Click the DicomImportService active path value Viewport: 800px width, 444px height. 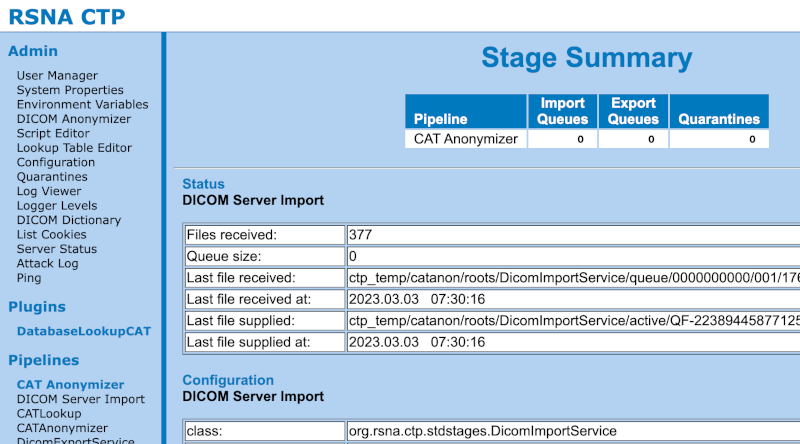tap(574, 320)
